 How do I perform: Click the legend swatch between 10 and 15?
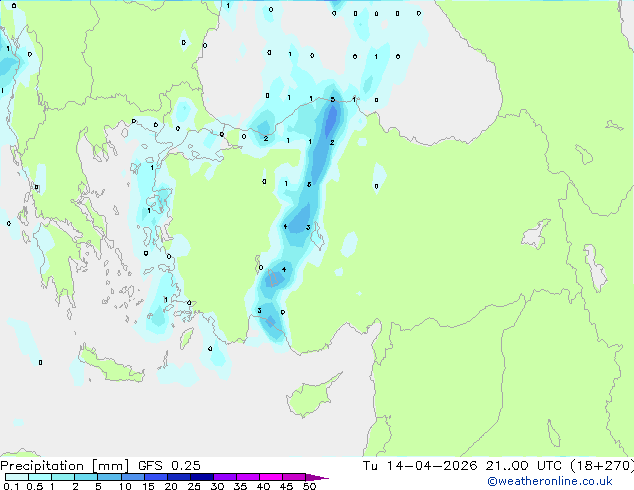(x=132, y=477)
